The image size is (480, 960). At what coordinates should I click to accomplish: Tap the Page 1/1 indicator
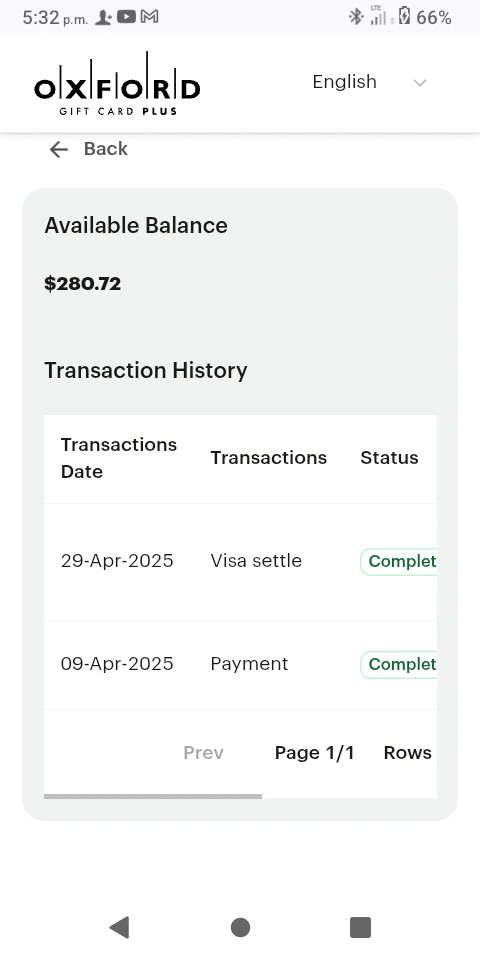pos(315,752)
